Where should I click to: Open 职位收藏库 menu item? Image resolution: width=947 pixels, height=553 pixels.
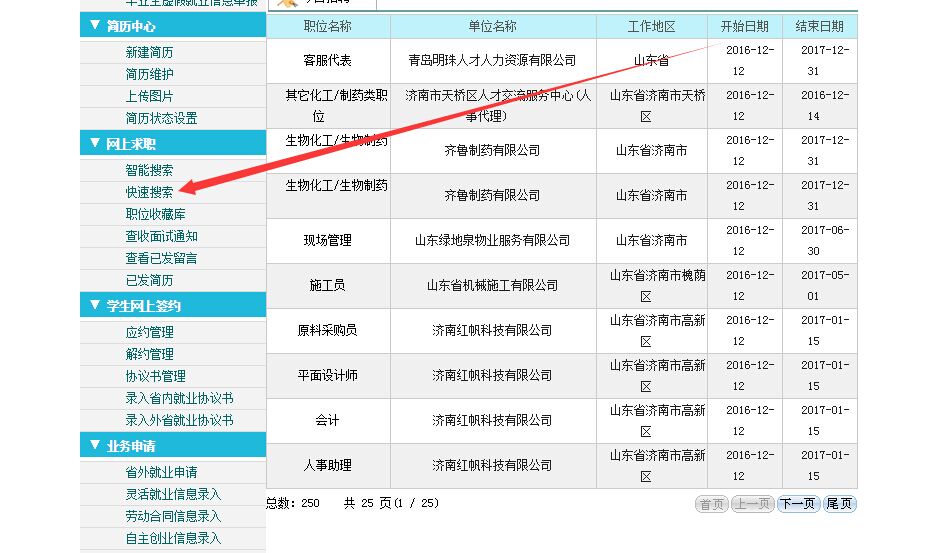[x=155, y=214]
